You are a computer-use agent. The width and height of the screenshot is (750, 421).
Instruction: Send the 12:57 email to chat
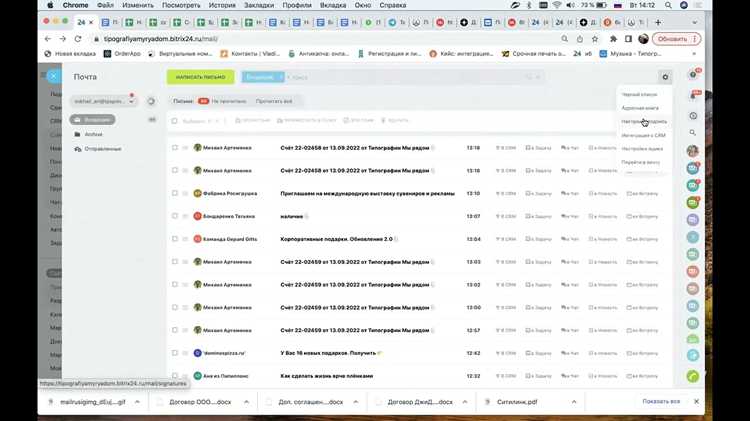click(x=570, y=331)
